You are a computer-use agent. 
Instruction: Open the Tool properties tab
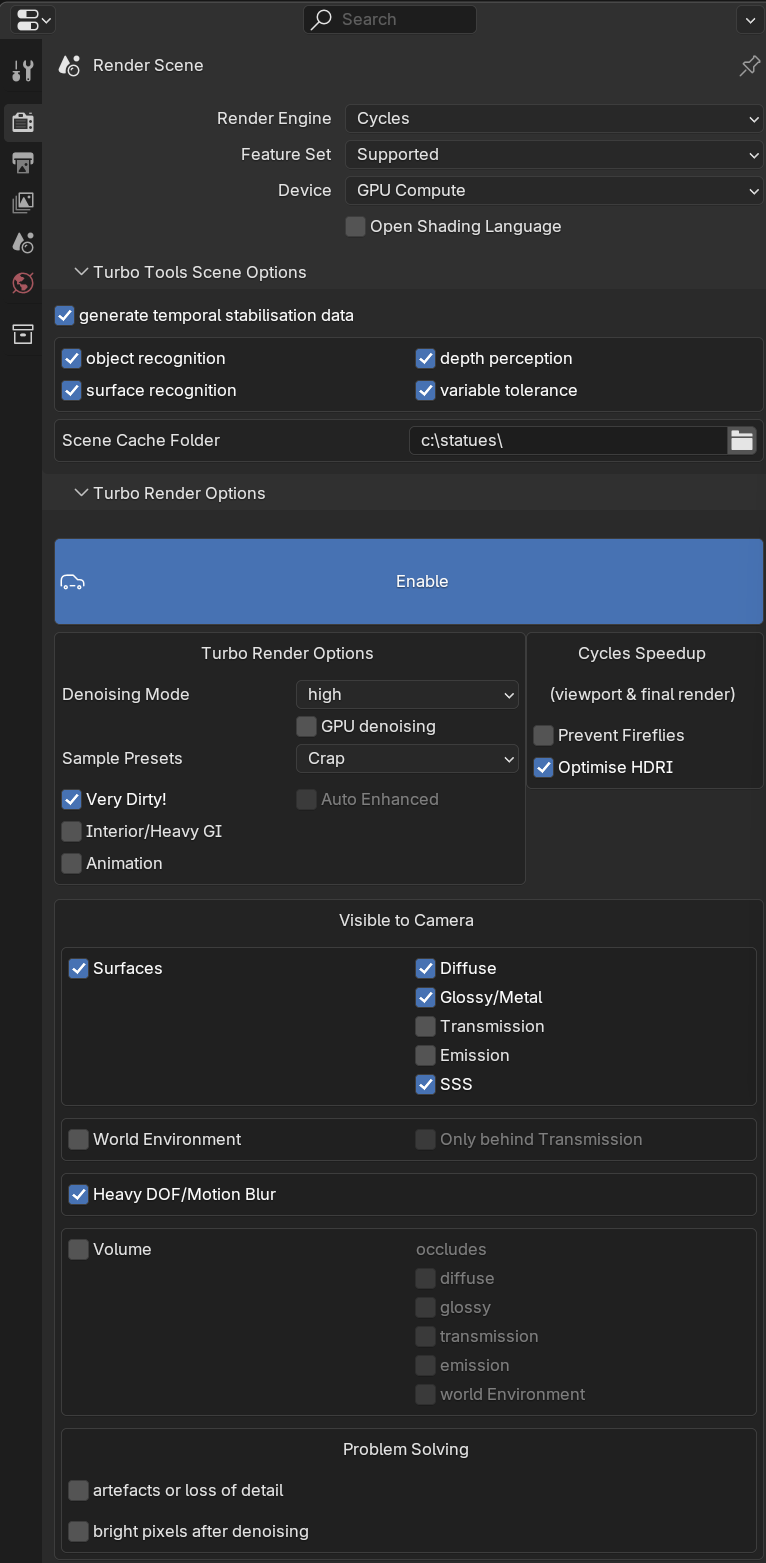(22, 70)
